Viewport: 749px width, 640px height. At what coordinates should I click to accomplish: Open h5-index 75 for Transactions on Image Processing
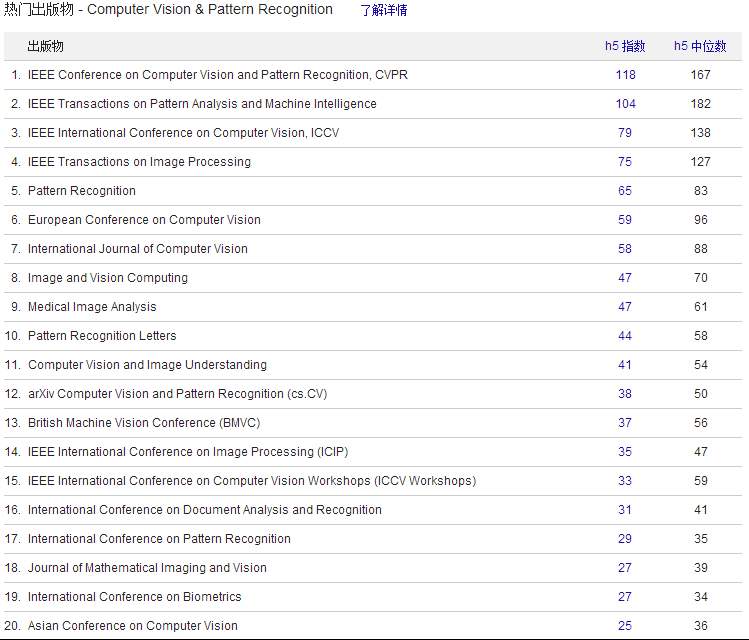tap(625, 162)
